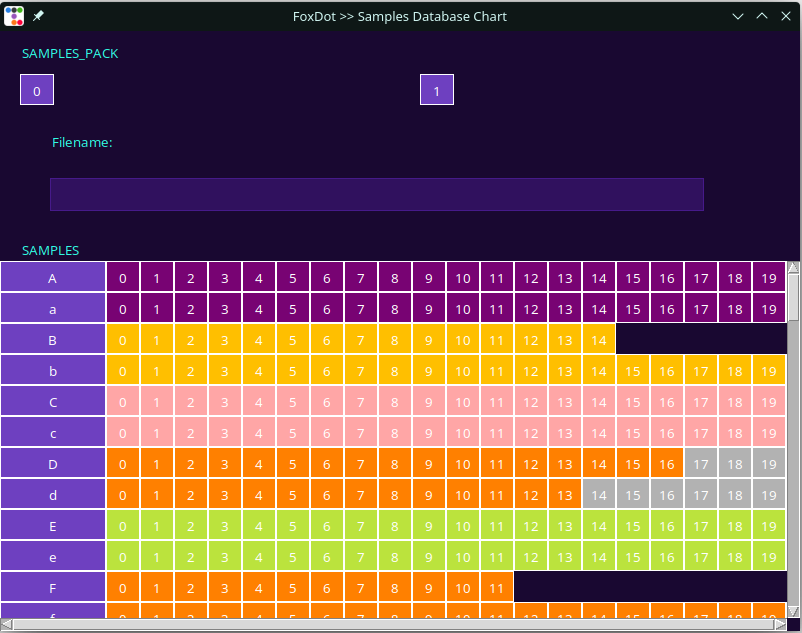Click the vertical scrollbar up arrow
Image resolution: width=802 pixels, height=633 pixels.
point(794,268)
